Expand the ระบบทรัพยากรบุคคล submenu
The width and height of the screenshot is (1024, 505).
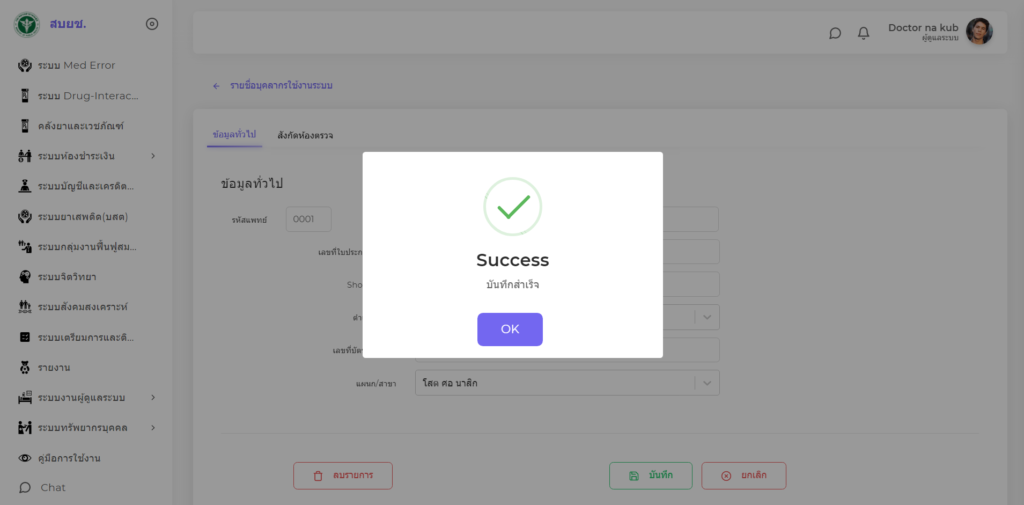153,428
